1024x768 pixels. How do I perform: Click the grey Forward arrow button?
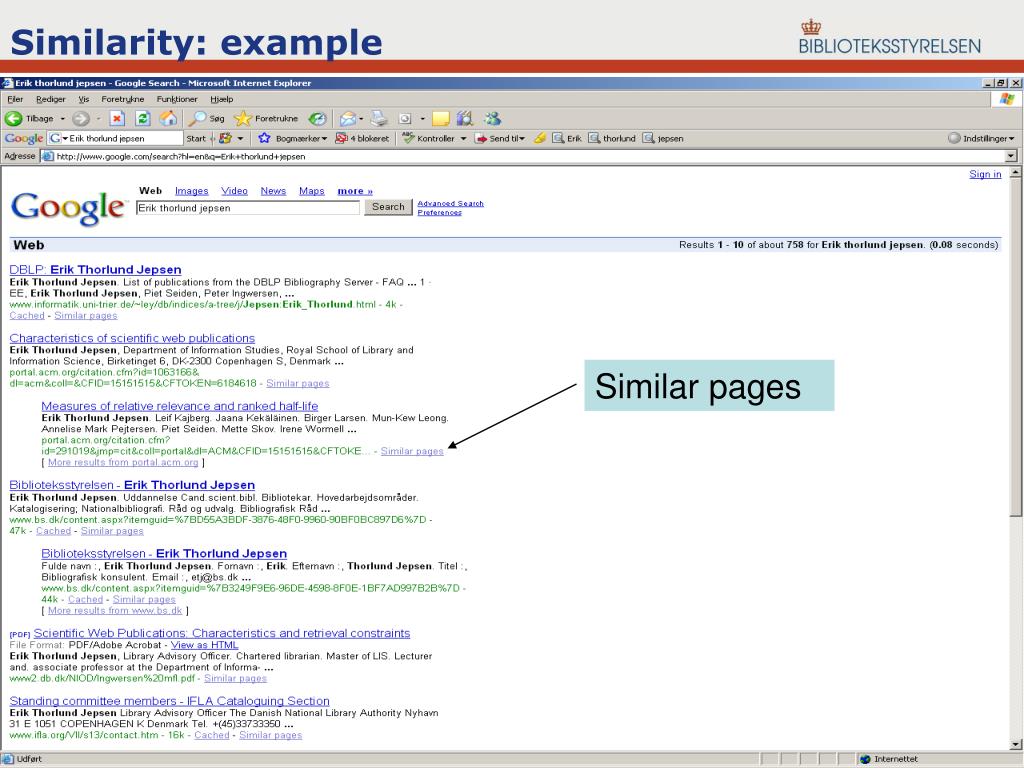point(81,119)
